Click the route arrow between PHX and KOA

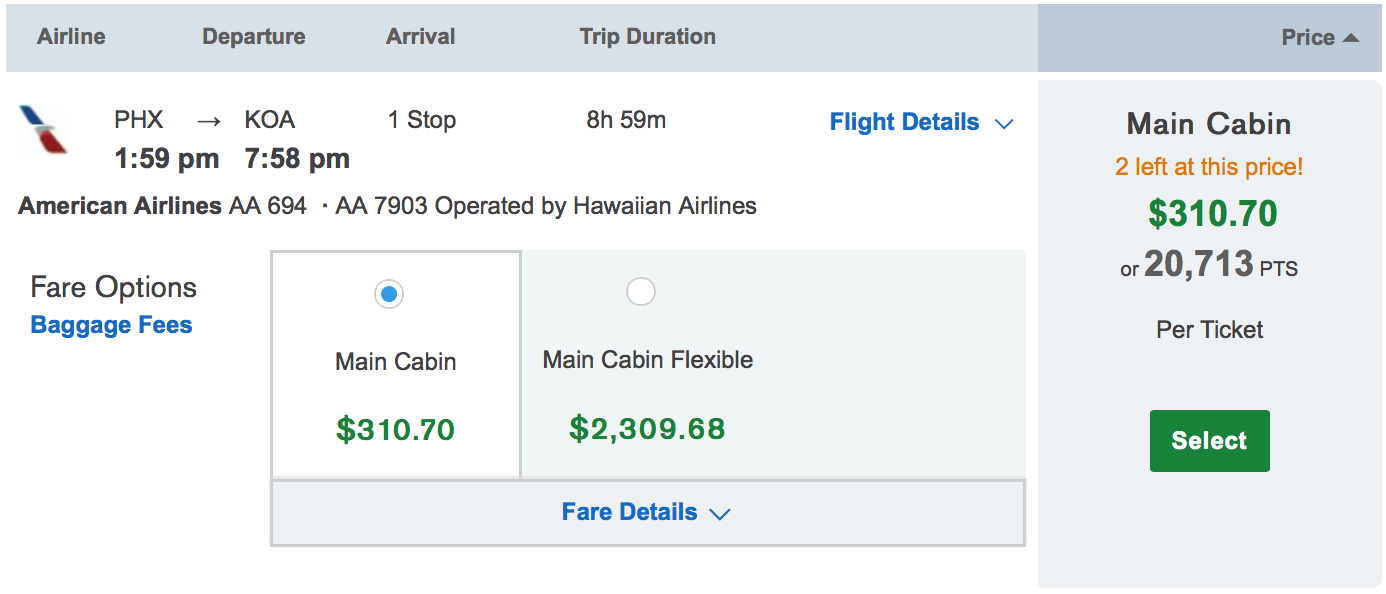coord(208,121)
